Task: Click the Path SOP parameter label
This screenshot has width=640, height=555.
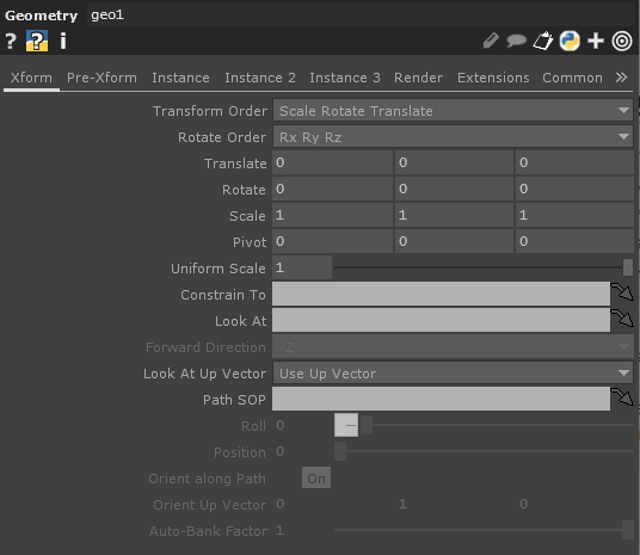Action: point(234,400)
